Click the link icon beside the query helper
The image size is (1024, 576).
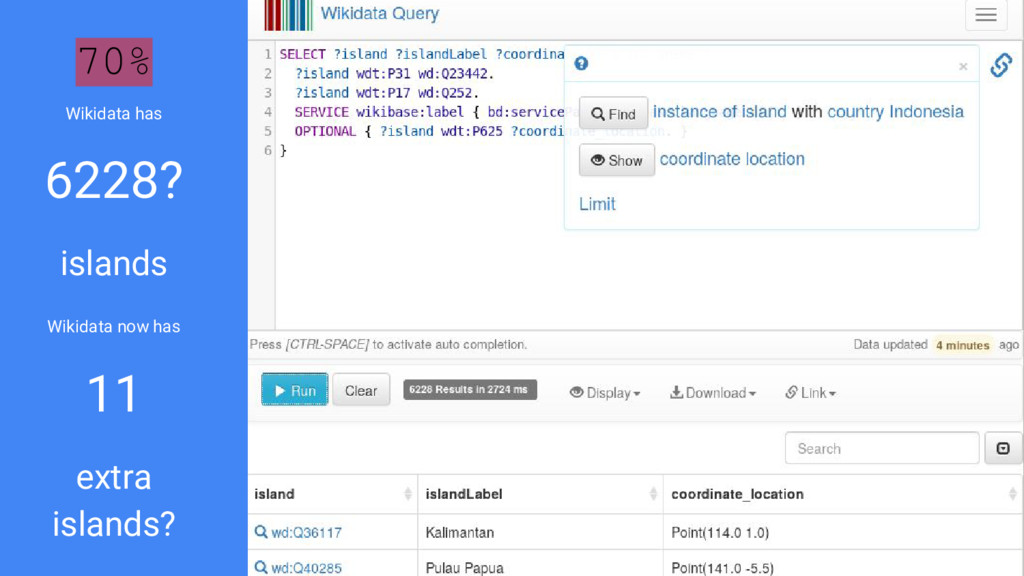tap(1001, 65)
